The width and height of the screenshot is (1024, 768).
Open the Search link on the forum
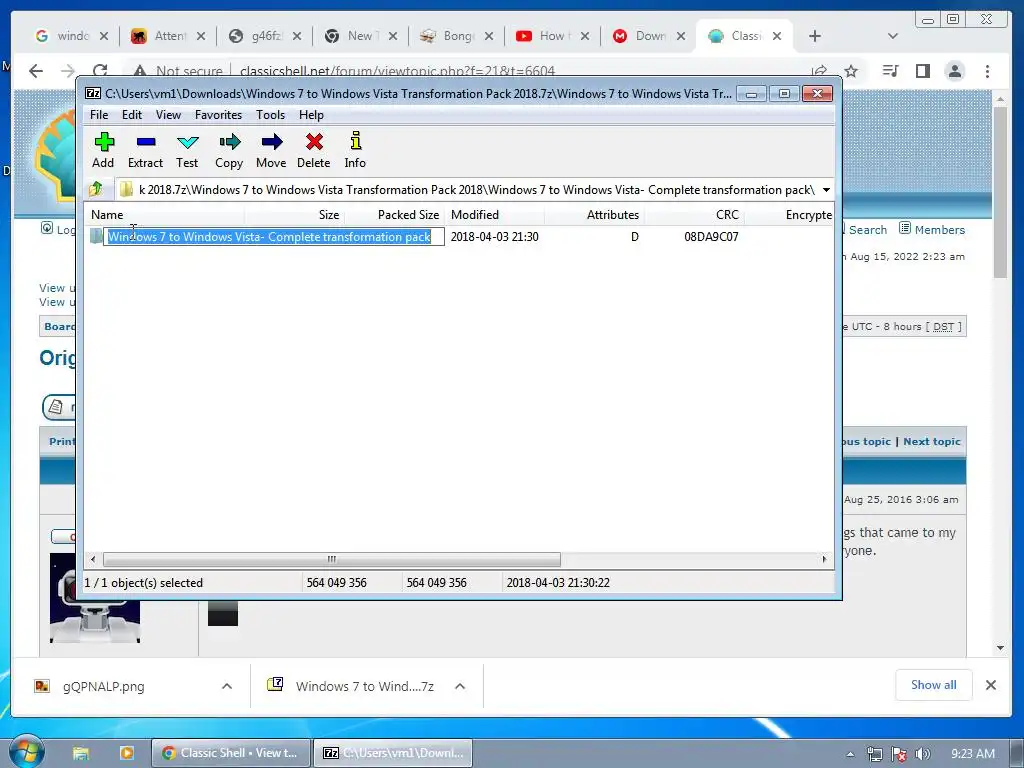tap(868, 230)
